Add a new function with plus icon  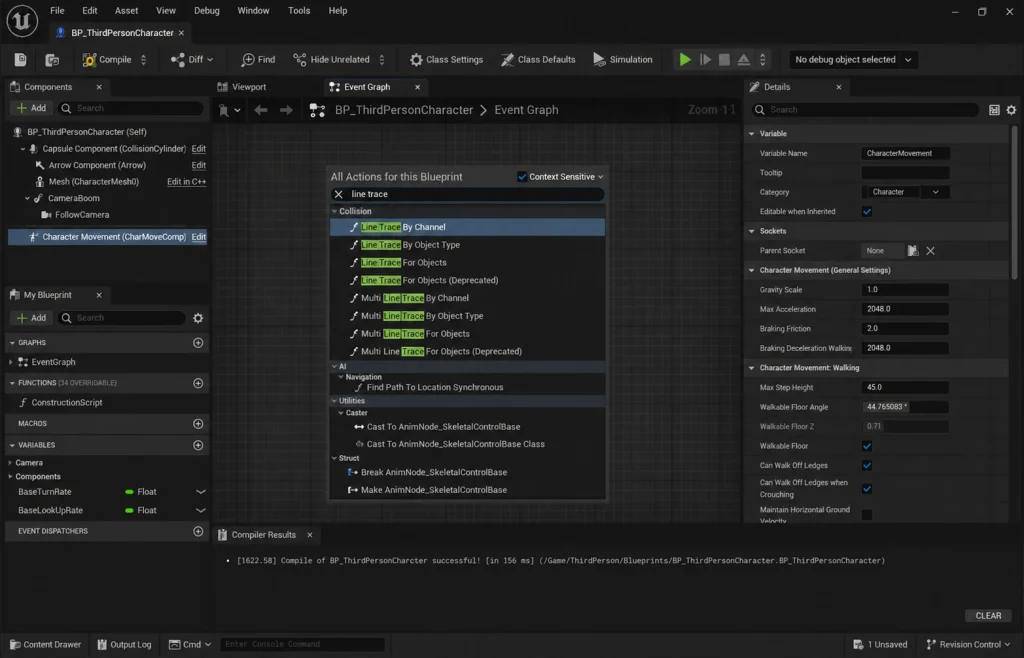[x=198, y=383]
